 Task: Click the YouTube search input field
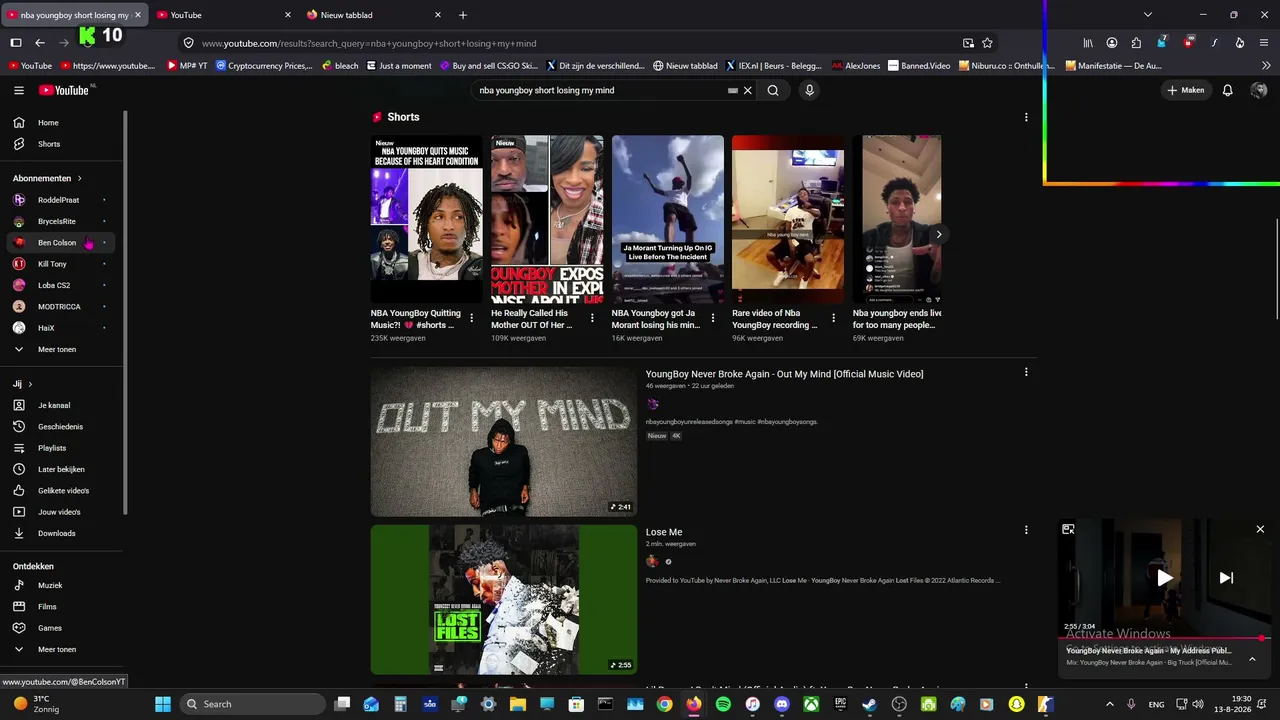[x=600, y=90]
